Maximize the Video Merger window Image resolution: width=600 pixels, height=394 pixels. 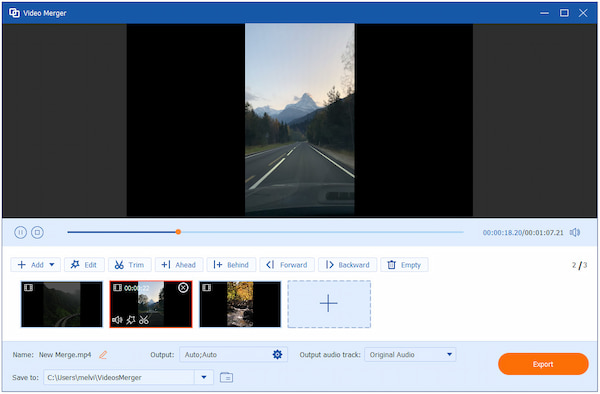tap(564, 13)
